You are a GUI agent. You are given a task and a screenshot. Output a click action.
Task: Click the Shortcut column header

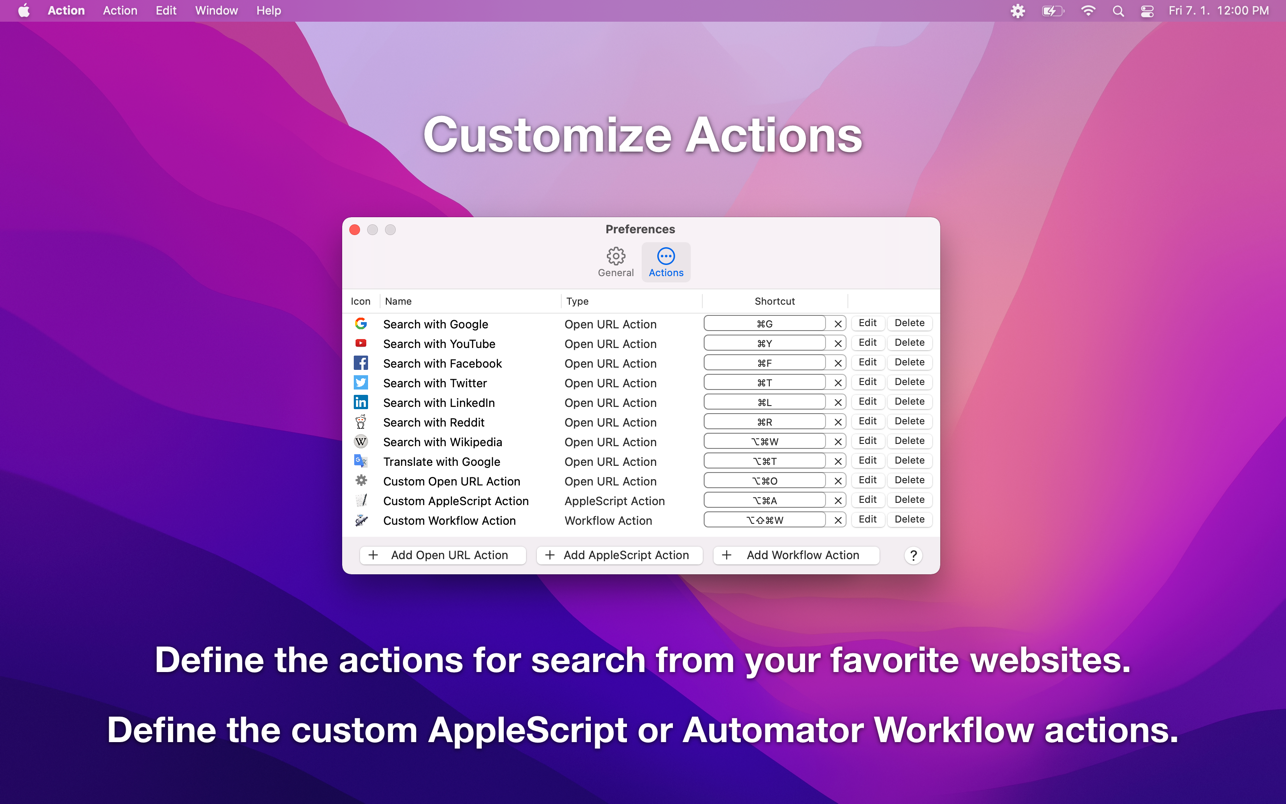click(x=775, y=301)
